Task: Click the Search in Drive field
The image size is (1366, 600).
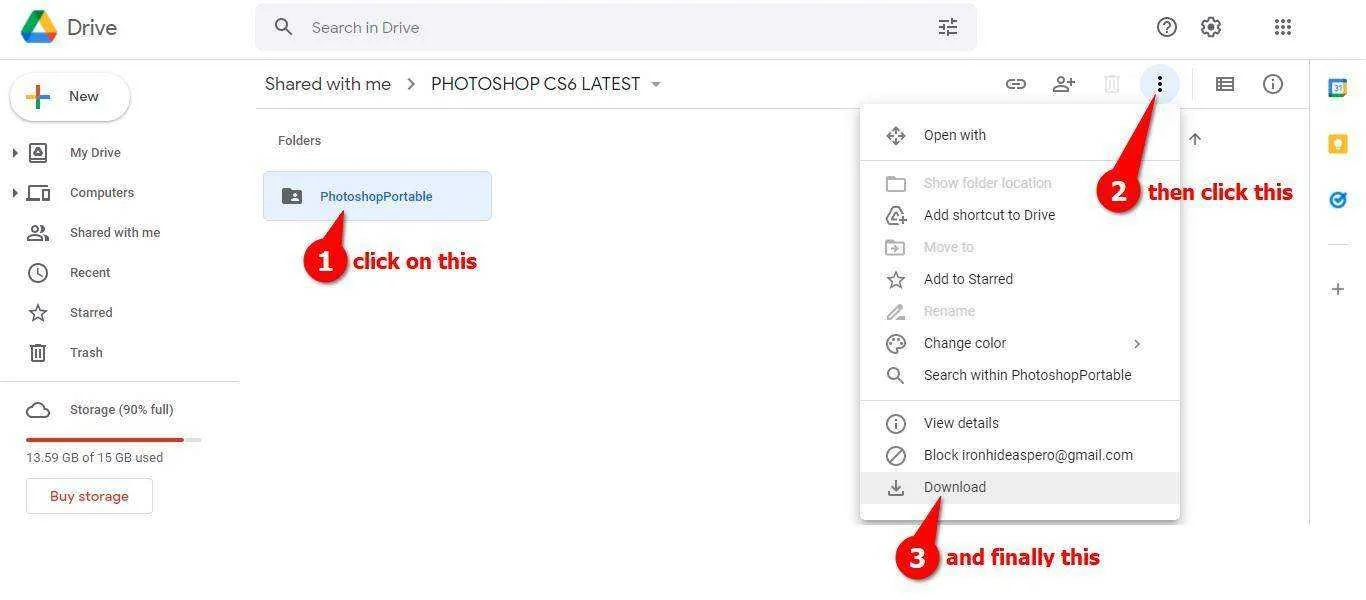Action: (616, 27)
